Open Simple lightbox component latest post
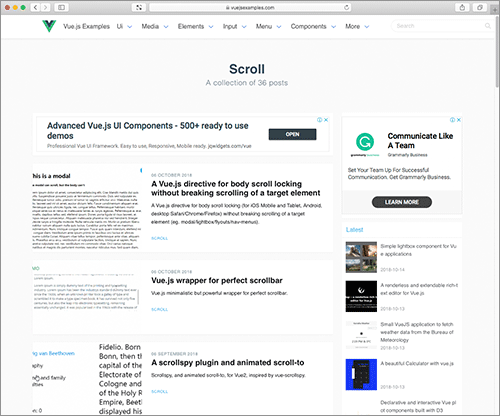This screenshot has height=416, width=500. click(418, 250)
